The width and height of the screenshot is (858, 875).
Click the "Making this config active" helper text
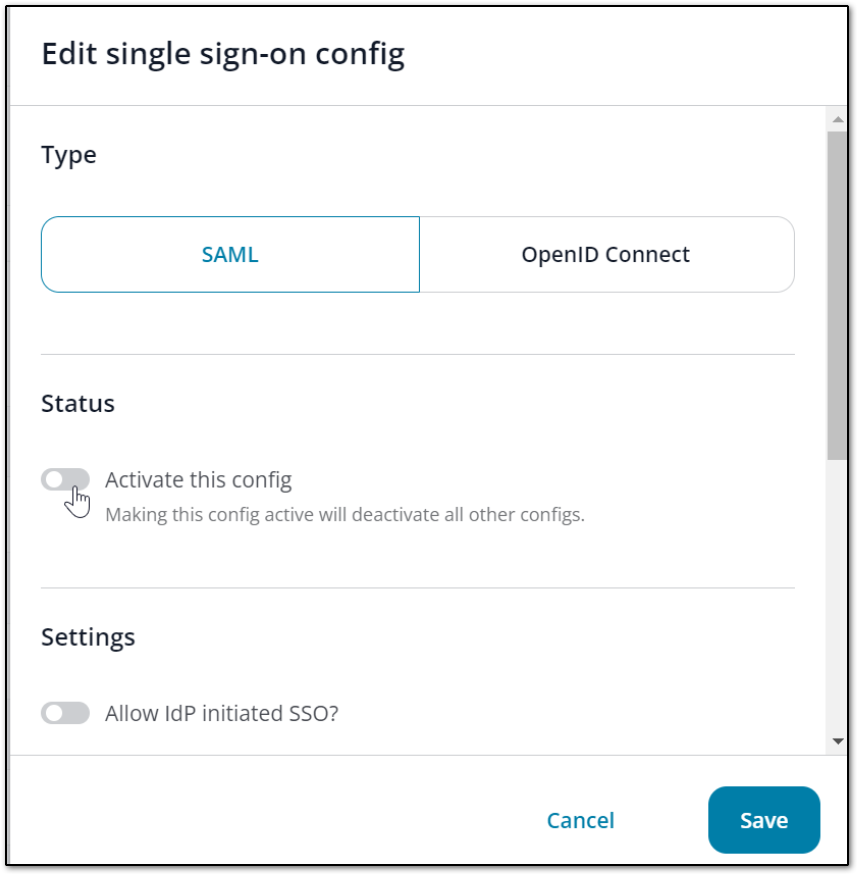click(x=344, y=516)
